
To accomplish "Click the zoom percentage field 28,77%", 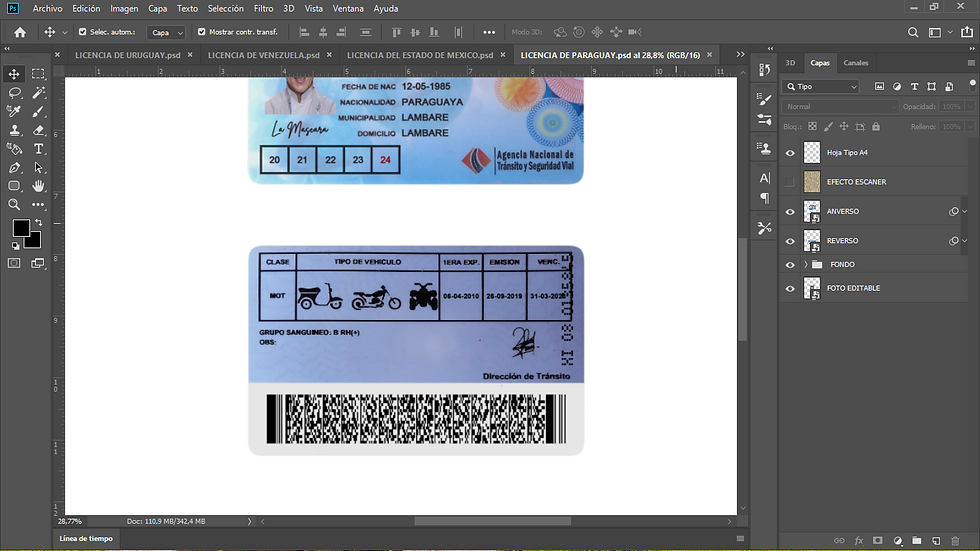I will (70, 521).
